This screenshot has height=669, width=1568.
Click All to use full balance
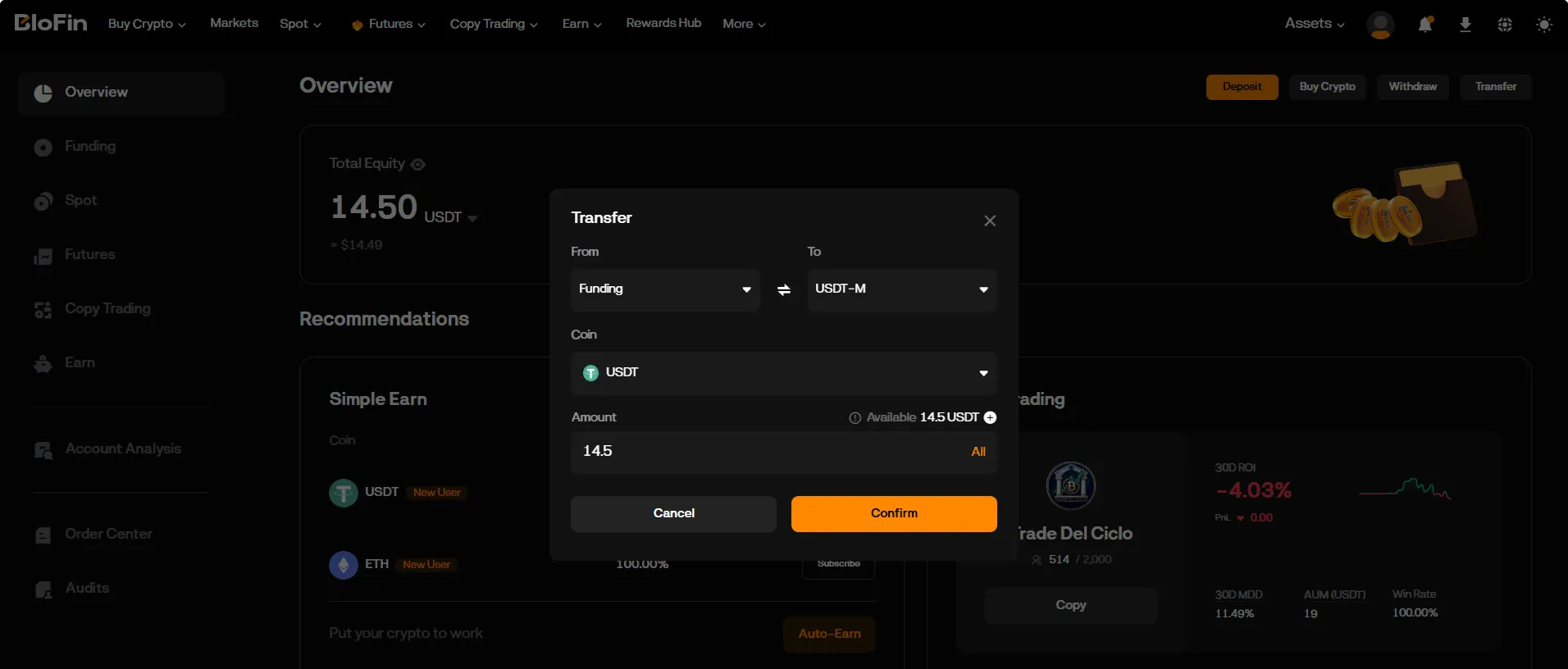pos(978,452)
